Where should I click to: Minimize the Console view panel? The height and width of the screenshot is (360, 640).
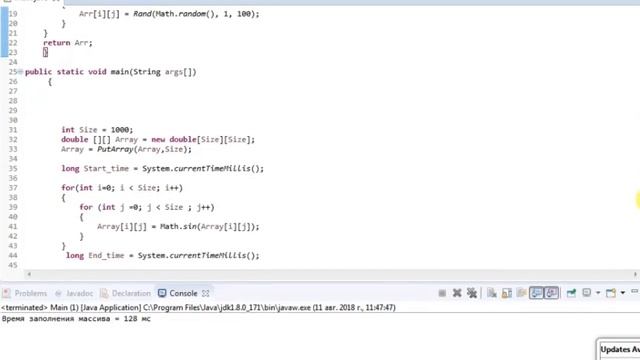635,291
